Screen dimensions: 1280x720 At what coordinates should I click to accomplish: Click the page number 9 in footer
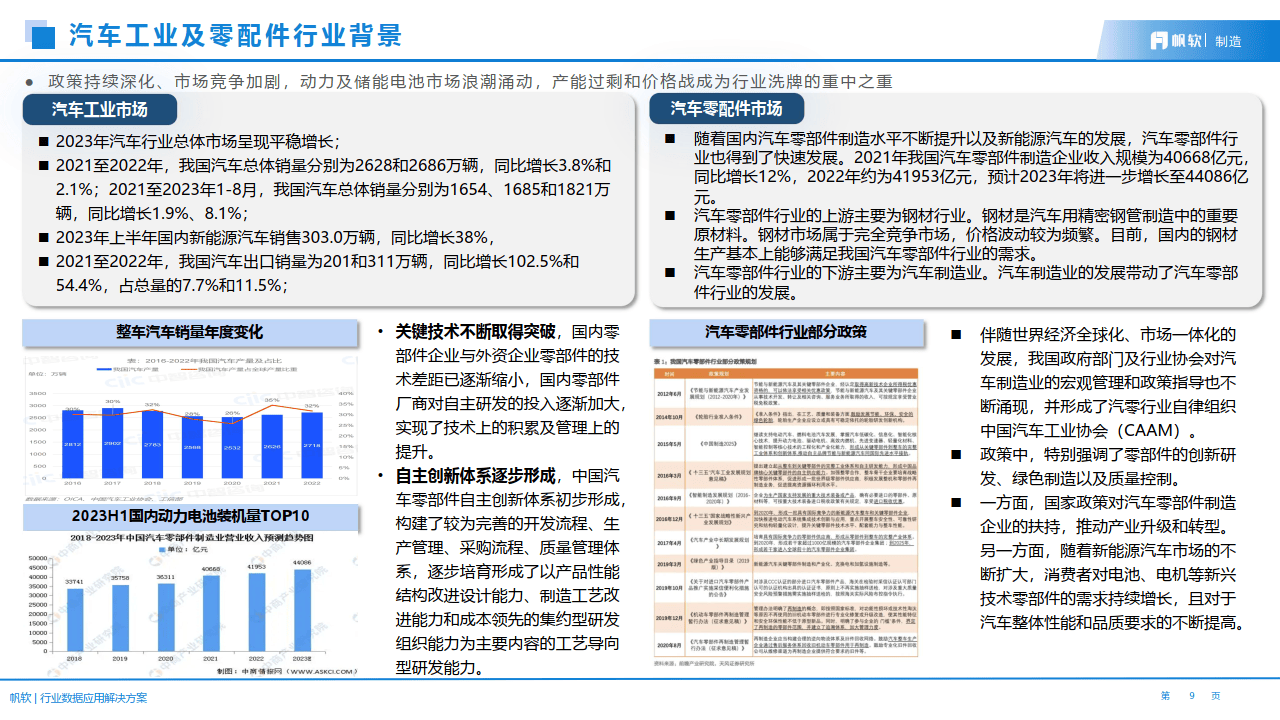tap(1192, 696)
